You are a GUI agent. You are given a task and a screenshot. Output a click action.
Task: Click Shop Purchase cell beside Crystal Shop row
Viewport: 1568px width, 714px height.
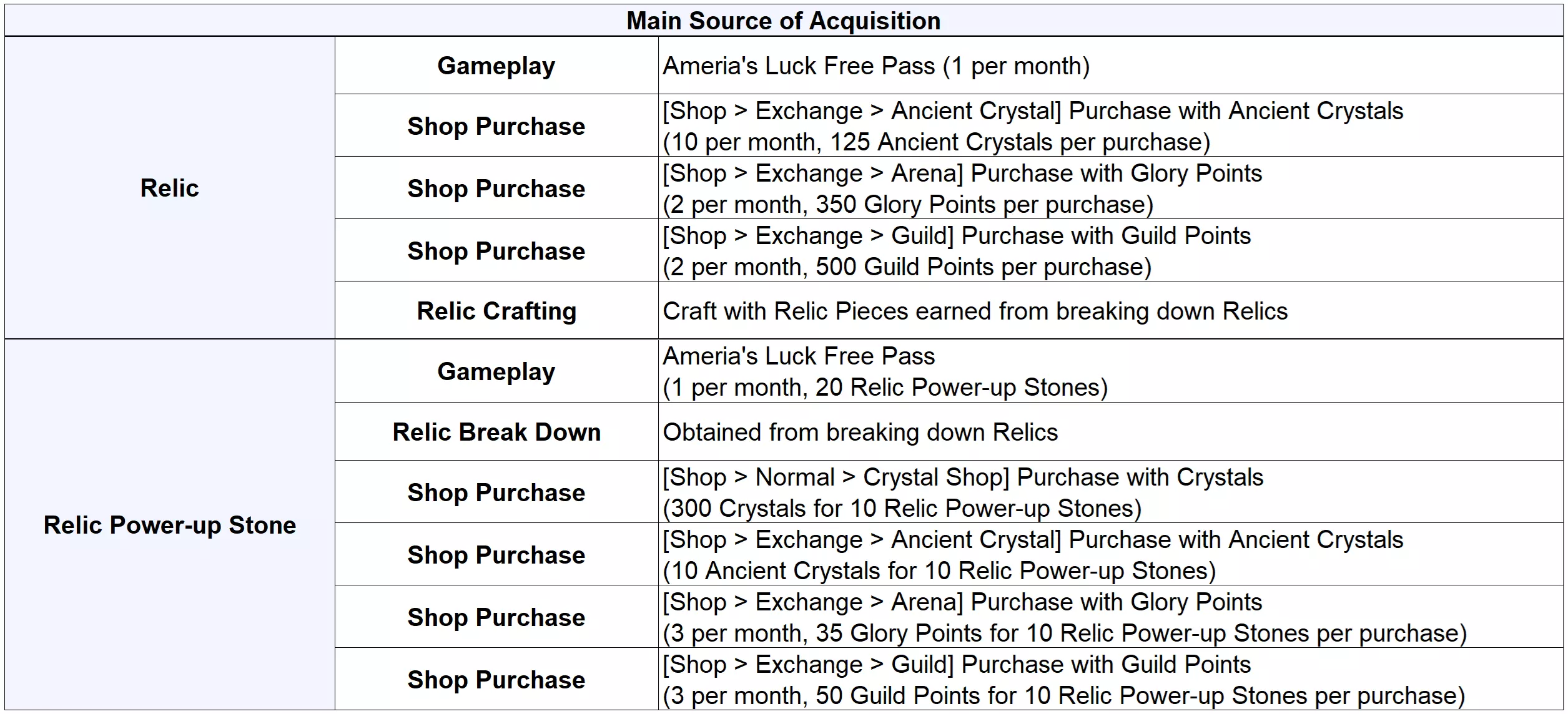pos(496,492)
